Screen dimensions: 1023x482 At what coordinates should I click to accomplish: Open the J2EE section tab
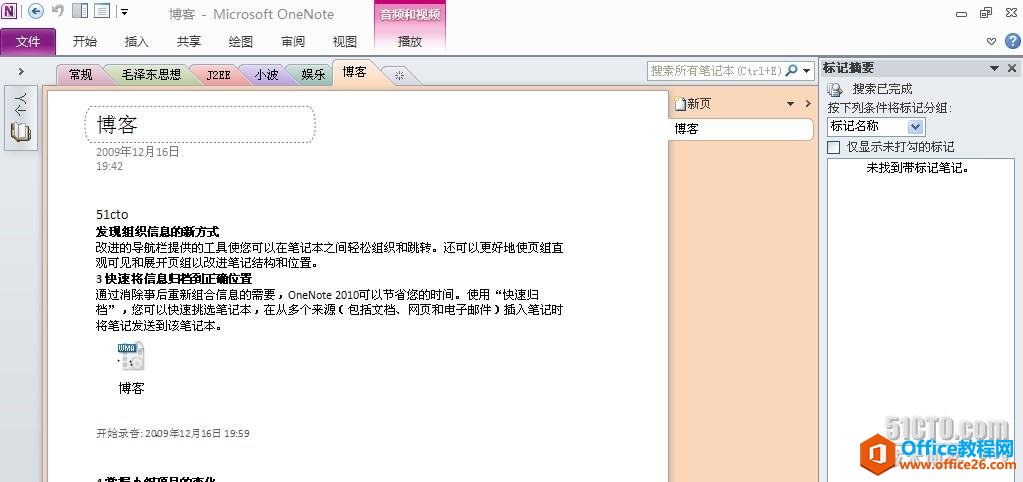(219, 75)
